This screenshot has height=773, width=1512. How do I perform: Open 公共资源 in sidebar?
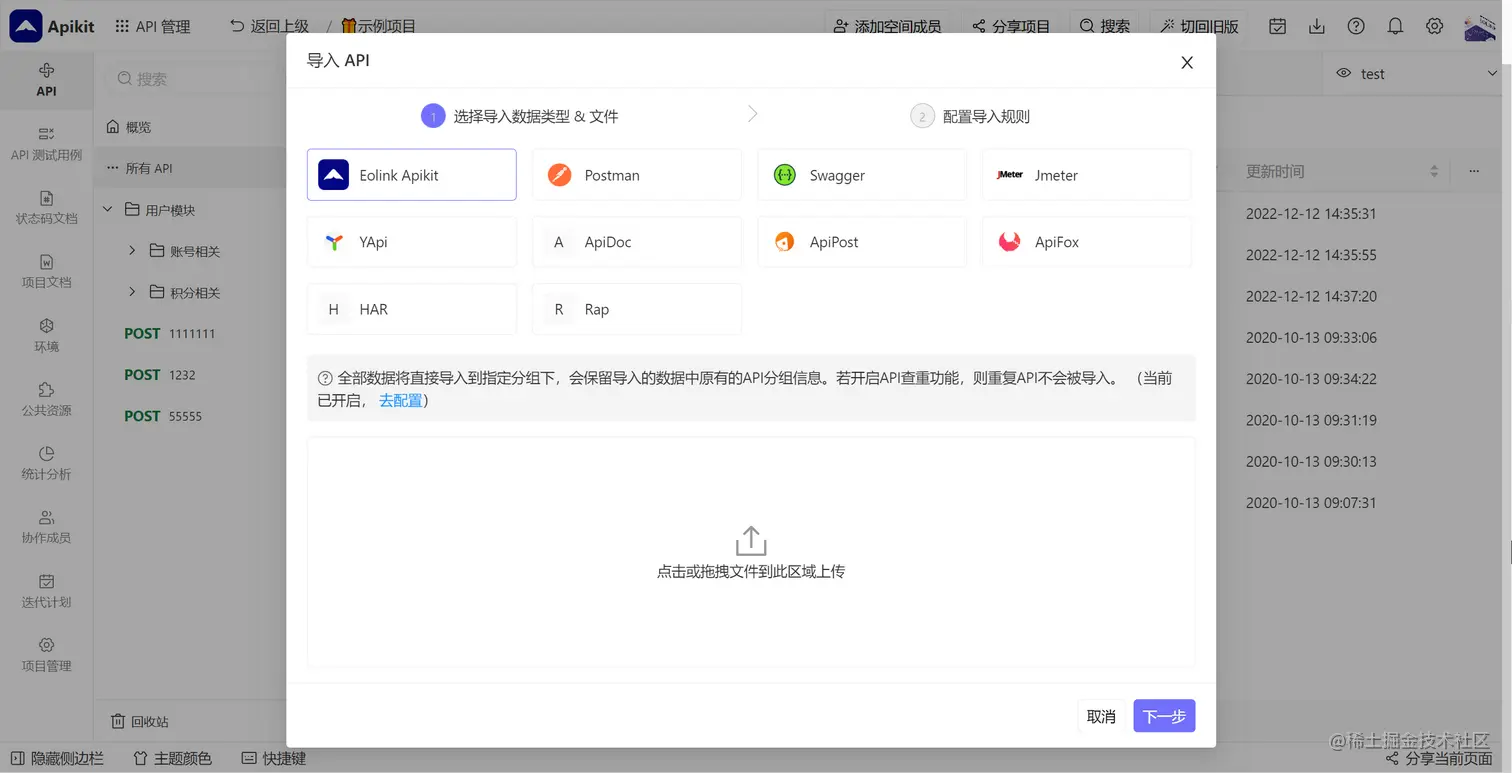click(x=46, y=400)
